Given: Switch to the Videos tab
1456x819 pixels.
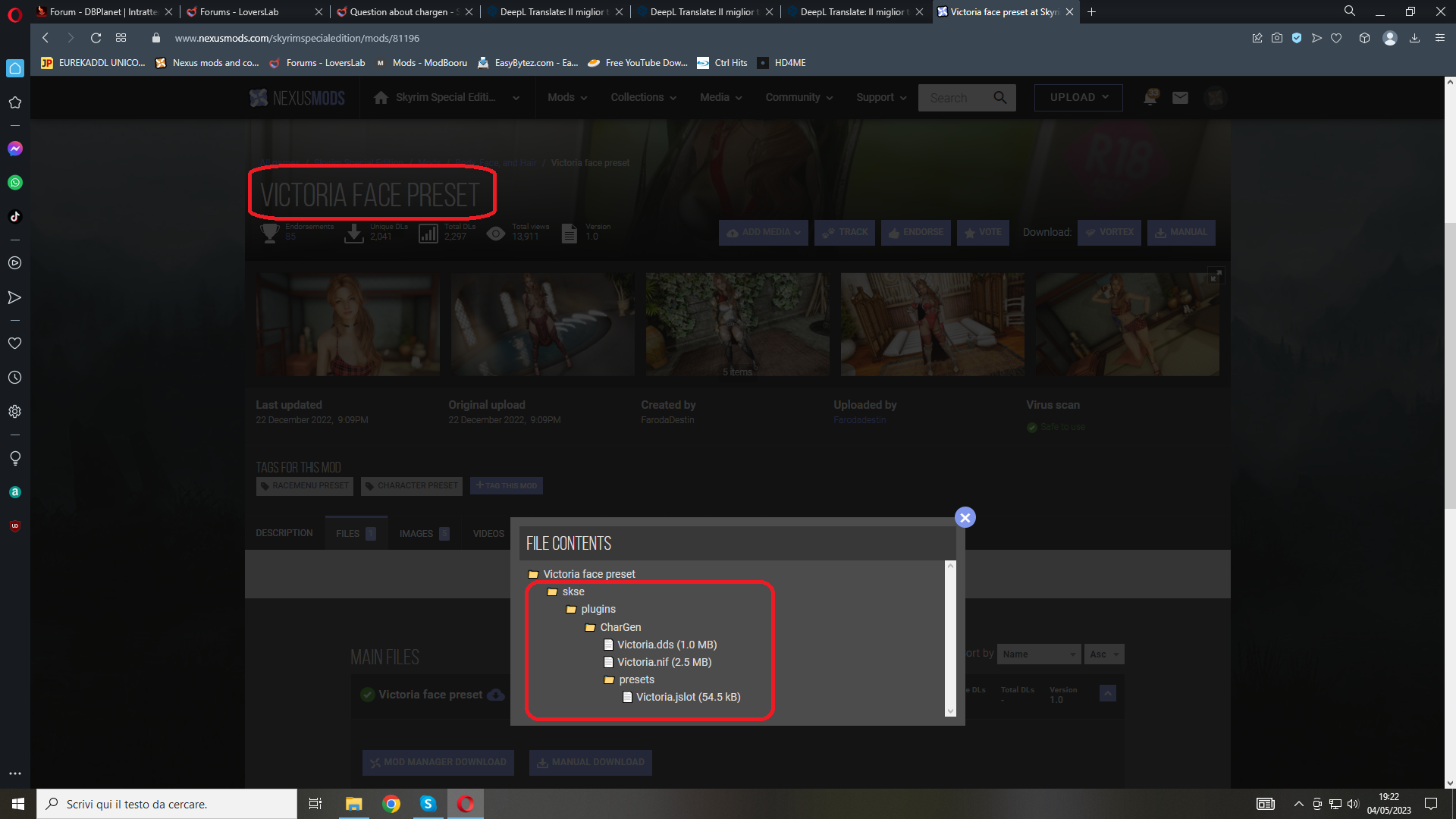Looking at the screenshot, I should pos(488,533).
